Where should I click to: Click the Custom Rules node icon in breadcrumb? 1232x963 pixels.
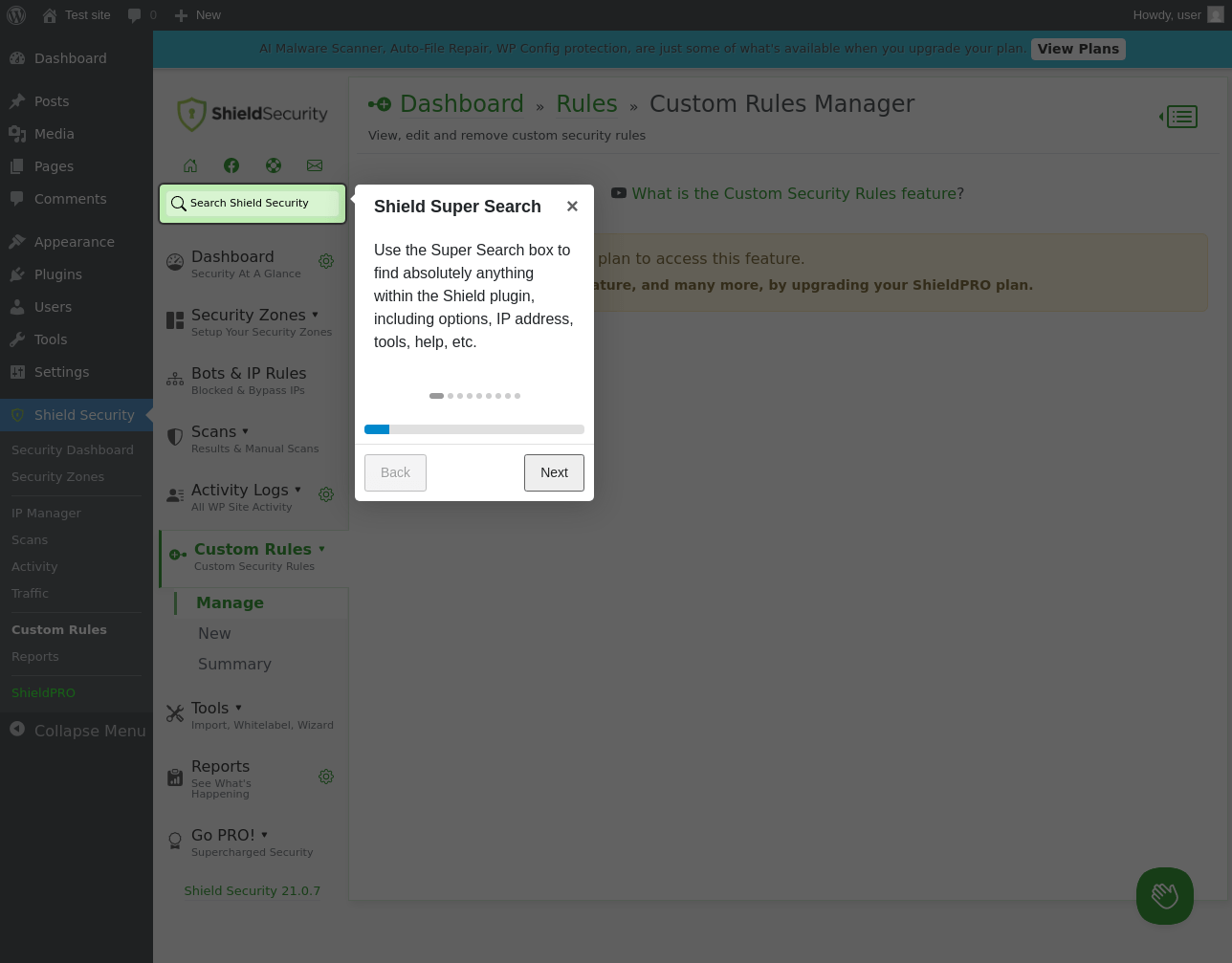tap(380, 104)
